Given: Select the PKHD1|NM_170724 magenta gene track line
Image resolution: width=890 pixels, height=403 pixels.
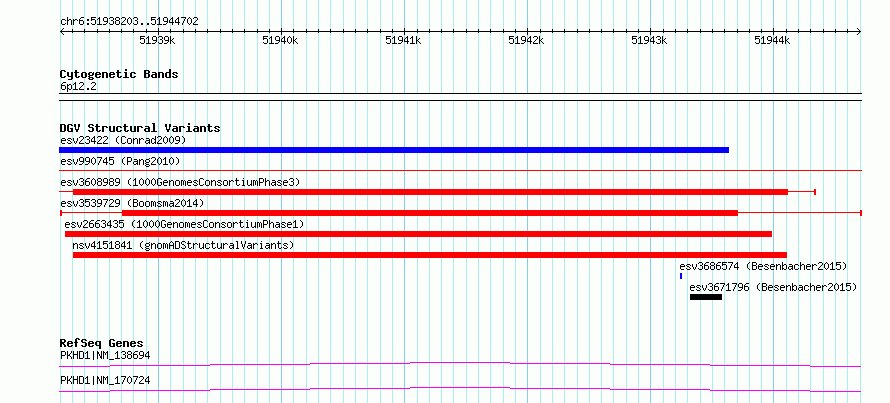Looking at the screenshot, I should tap(460, 389).
